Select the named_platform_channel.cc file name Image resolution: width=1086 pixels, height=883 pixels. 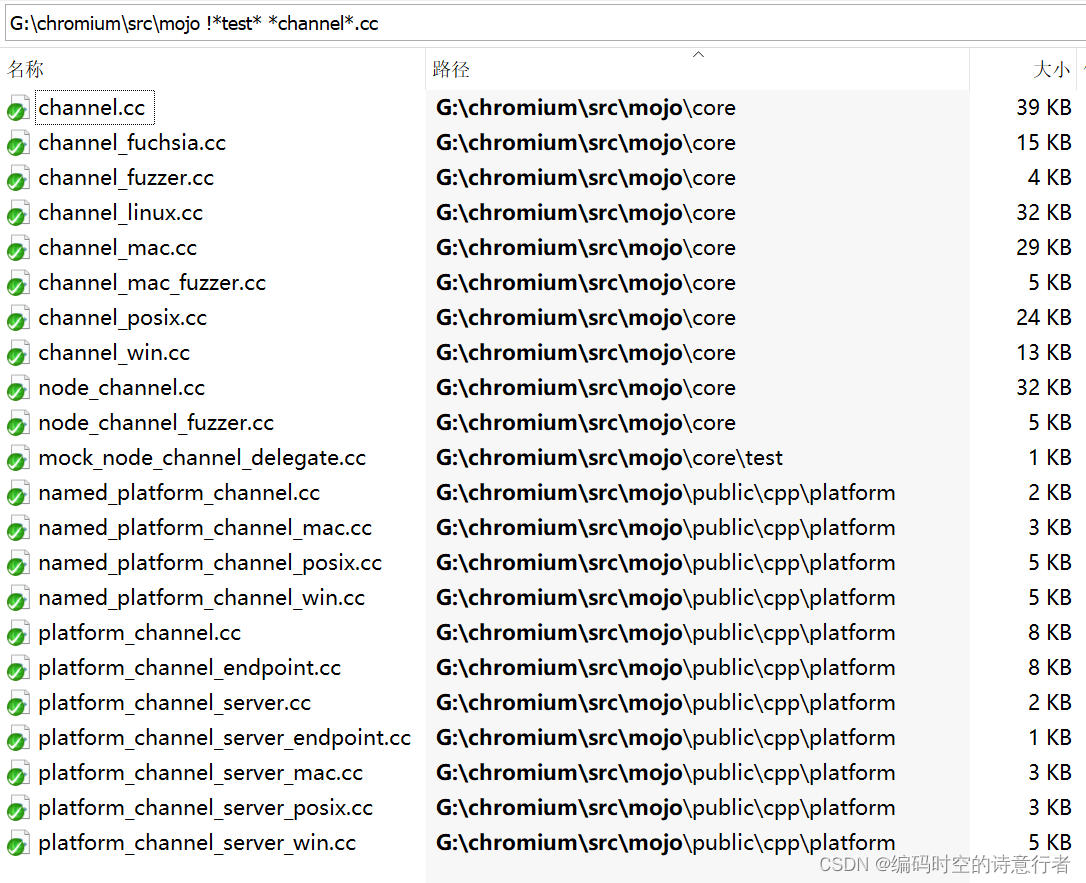[179, 492]
